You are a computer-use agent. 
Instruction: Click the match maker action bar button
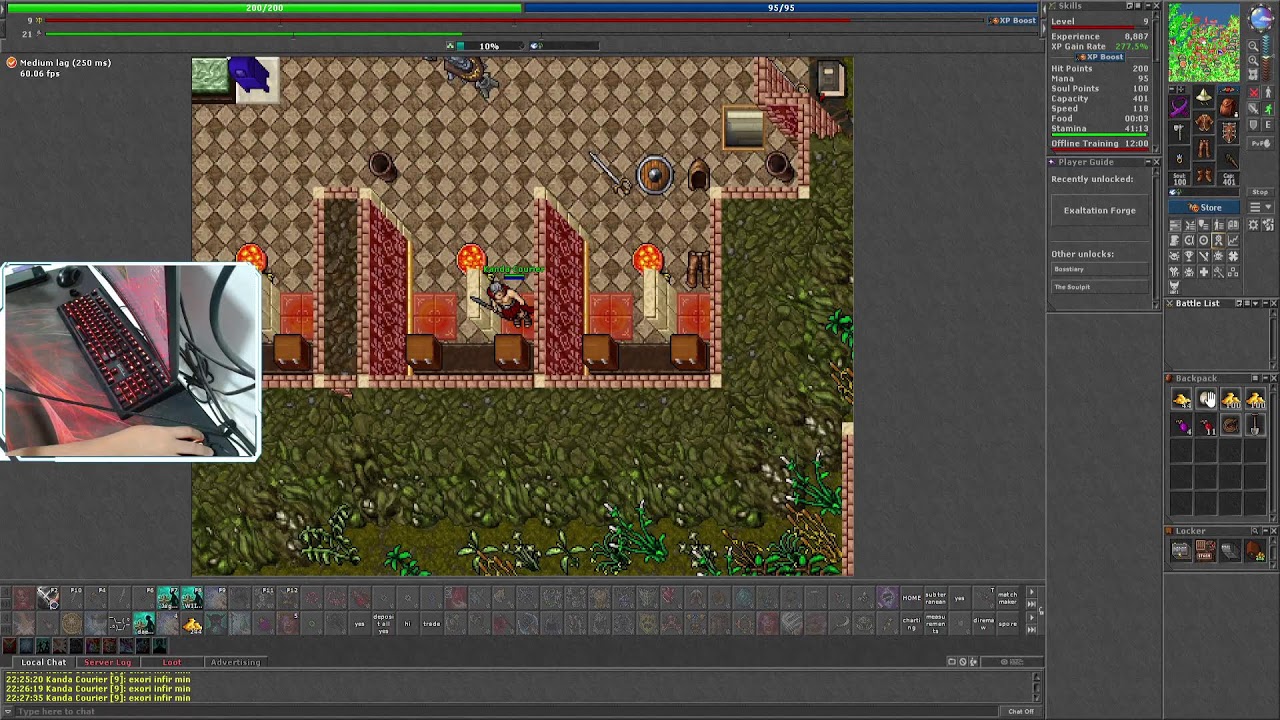[x=1008, y=598]
